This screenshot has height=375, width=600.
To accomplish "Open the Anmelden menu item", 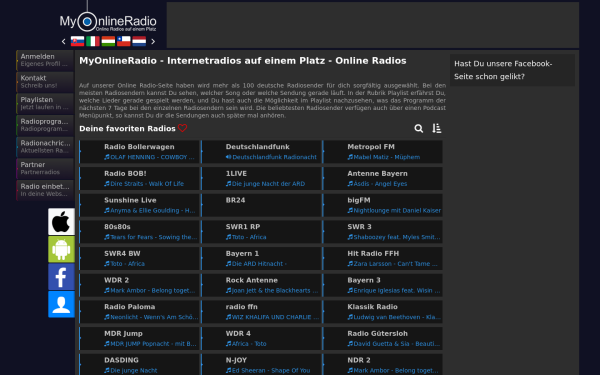I will (45, 60).
